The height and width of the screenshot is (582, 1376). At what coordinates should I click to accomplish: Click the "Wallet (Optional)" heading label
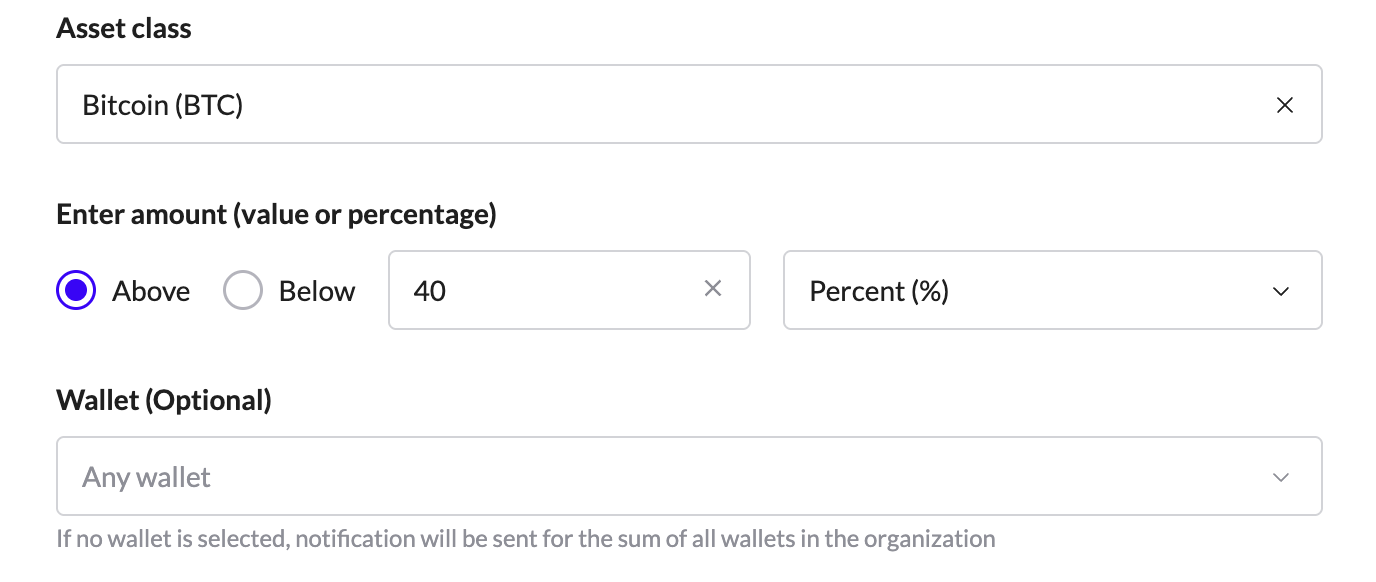(164, 401)
